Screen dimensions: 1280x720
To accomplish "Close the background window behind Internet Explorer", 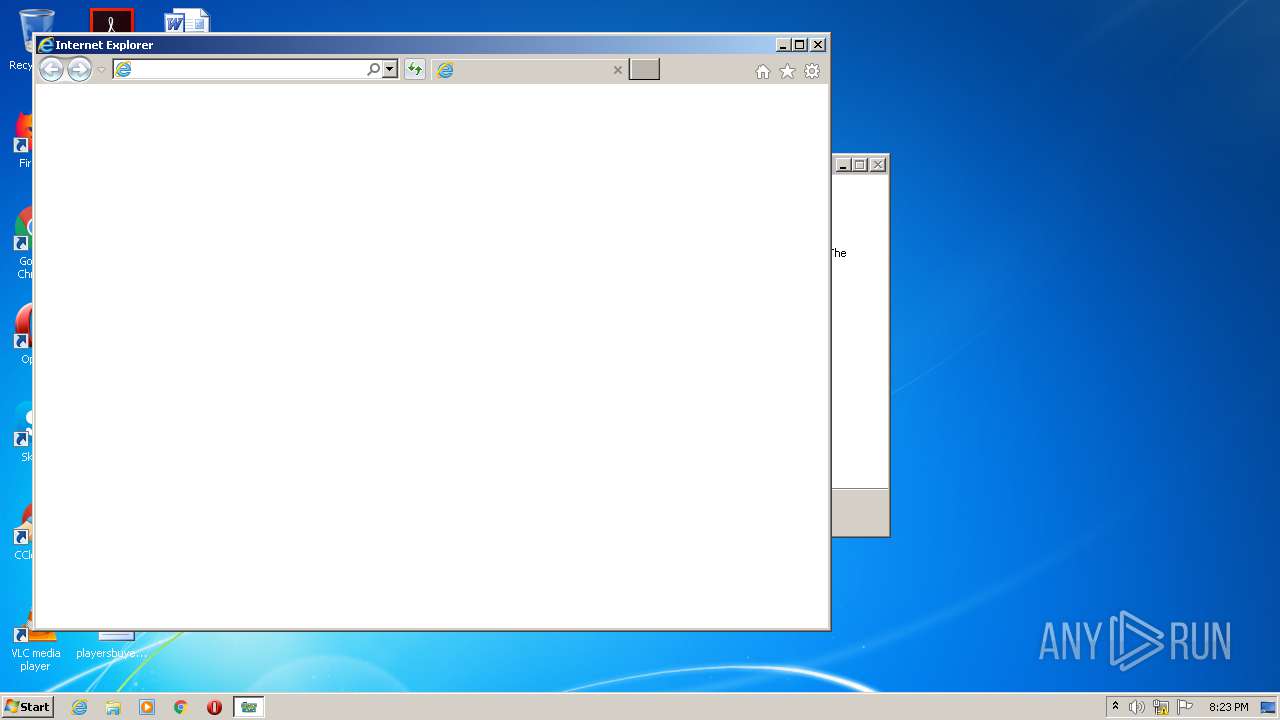I will click(878, 165).
